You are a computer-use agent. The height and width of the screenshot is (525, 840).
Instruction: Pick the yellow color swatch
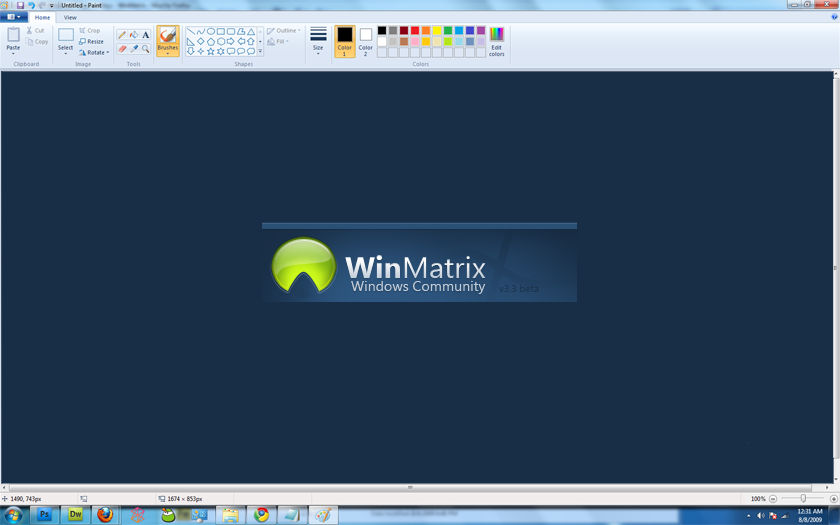[437, 31]
